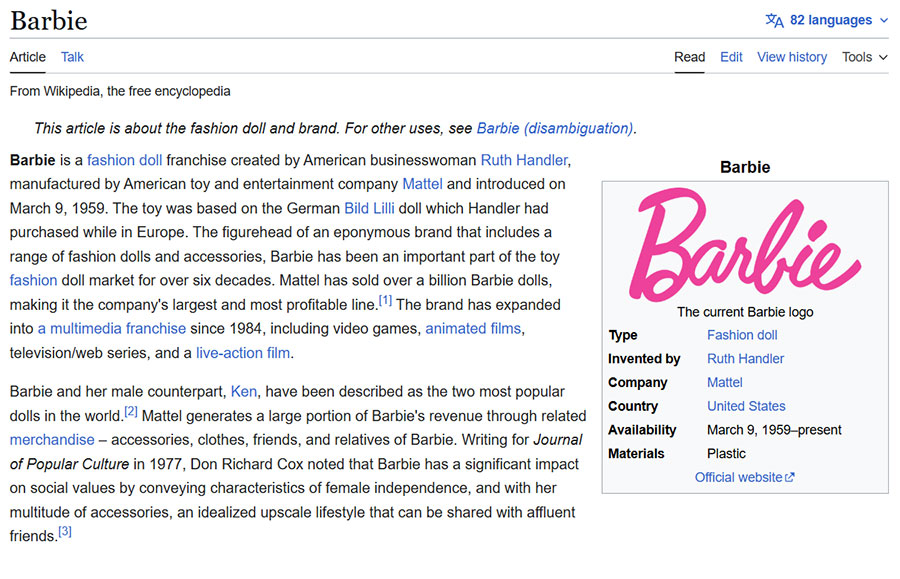Visit the Official website link
900x579 pixels.
[738, 477]
